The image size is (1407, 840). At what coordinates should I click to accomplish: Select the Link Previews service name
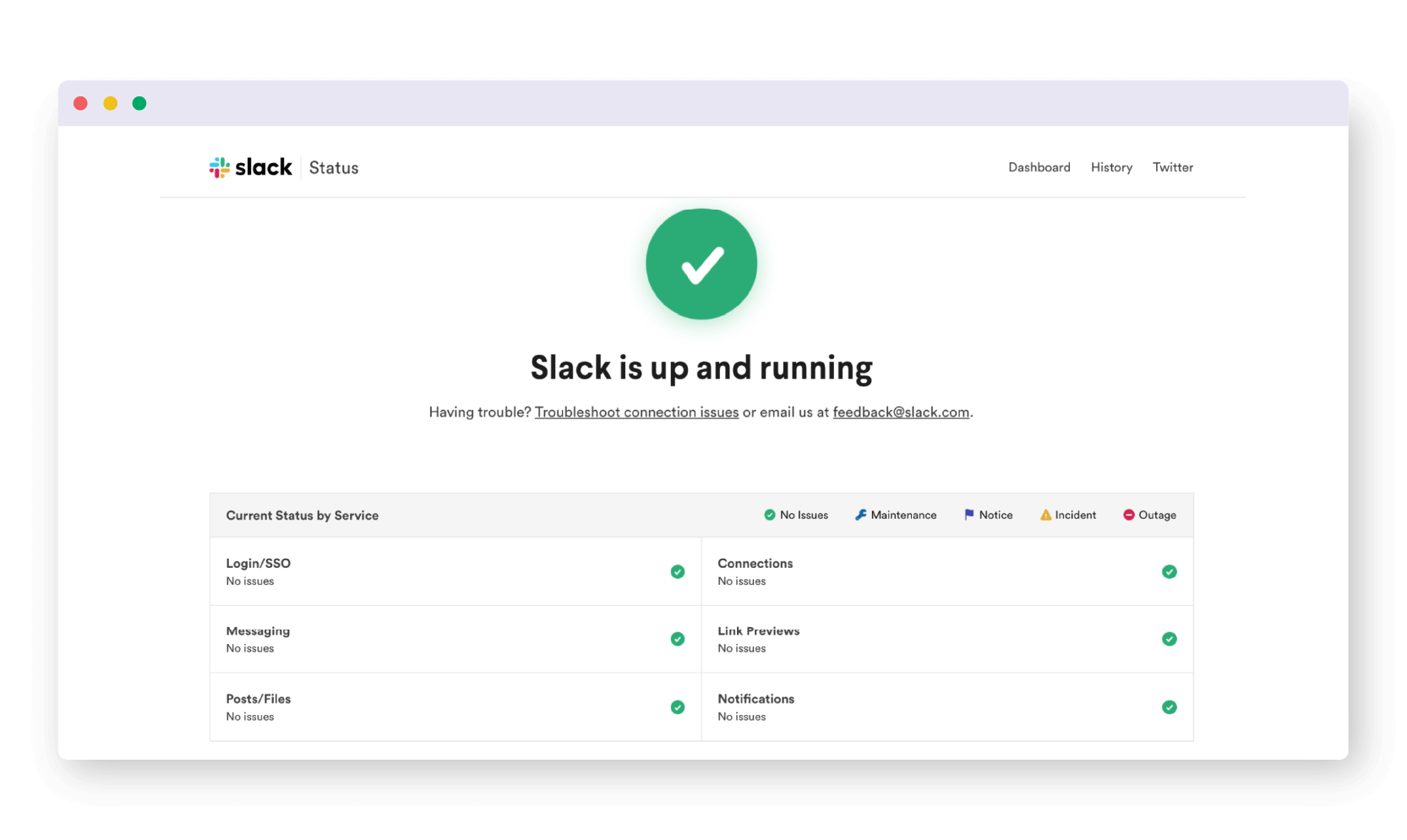pyautogui.click(x=759, y=631)
